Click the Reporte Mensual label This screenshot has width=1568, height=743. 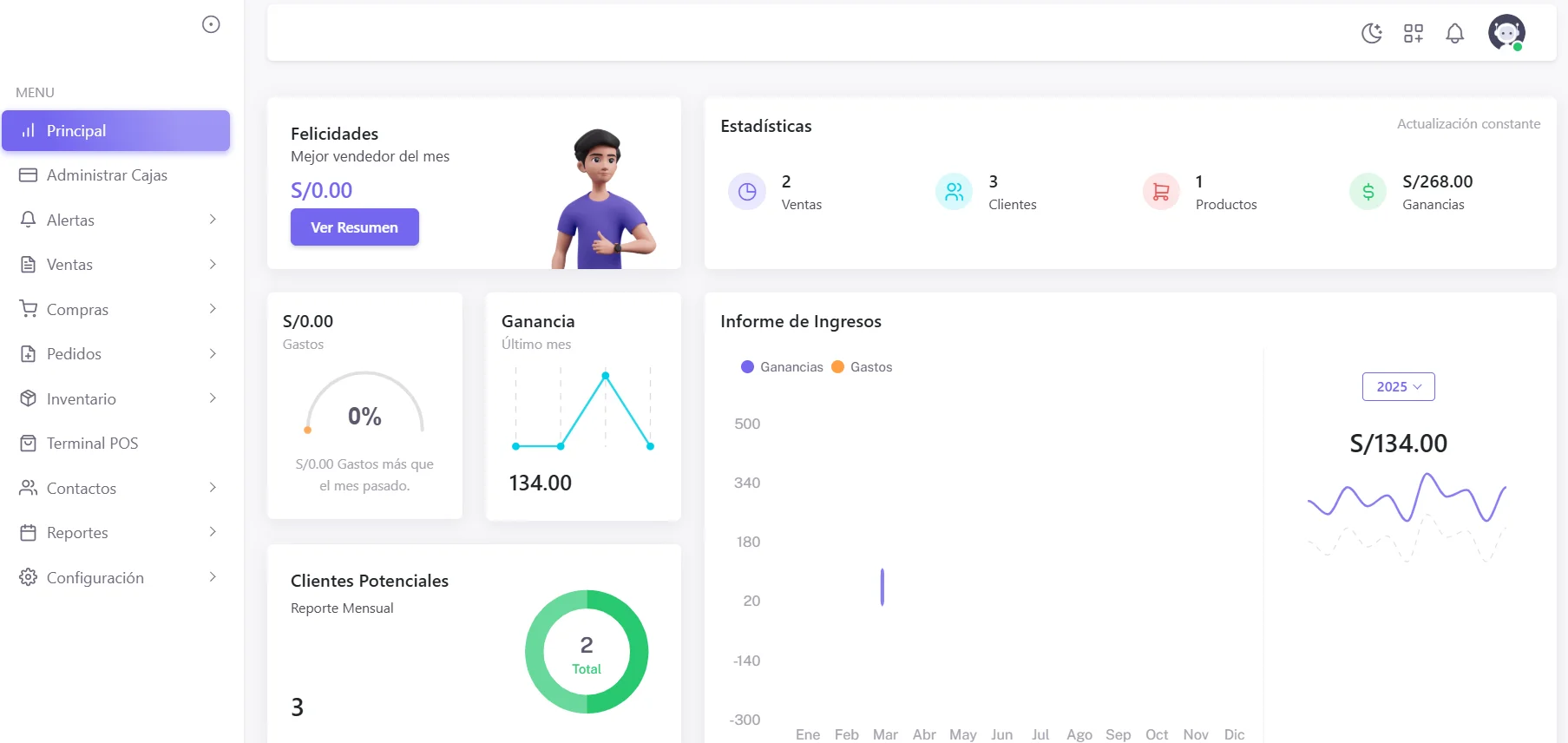[x=342, y=608]
